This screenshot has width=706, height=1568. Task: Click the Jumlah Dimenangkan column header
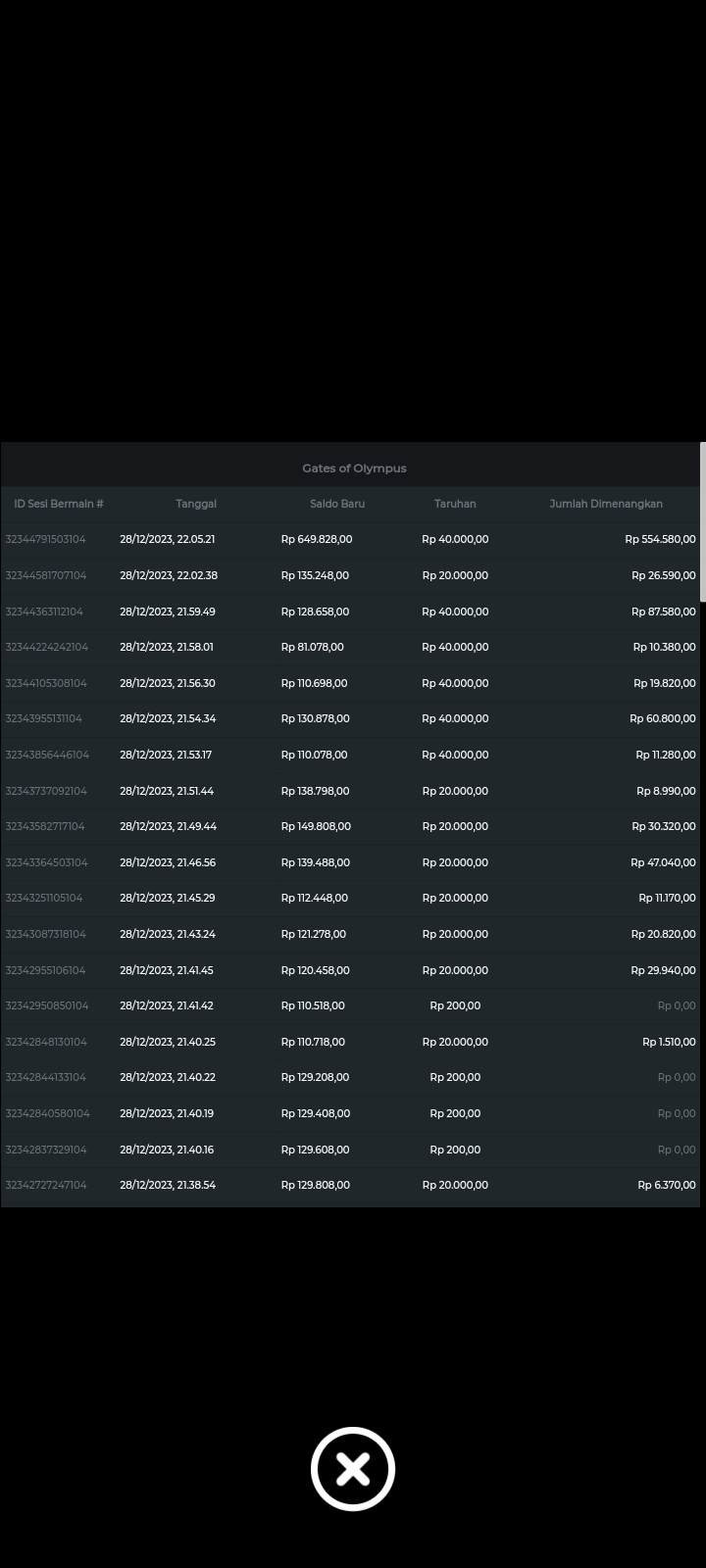tap(606, 504)
